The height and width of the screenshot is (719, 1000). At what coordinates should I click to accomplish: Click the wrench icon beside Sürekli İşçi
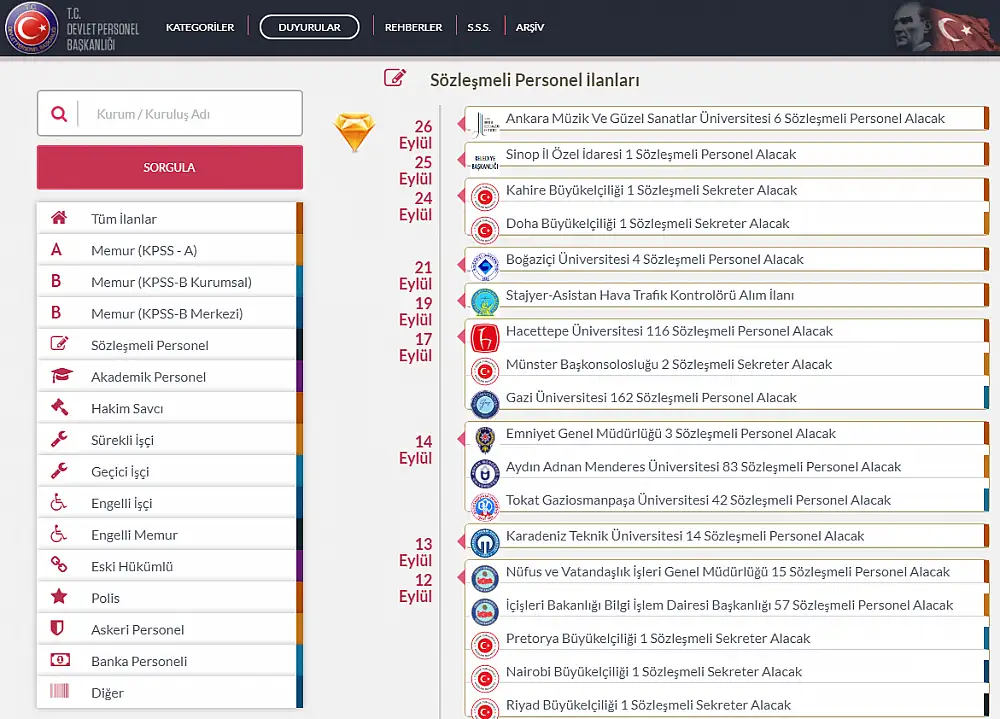click(59, 438)
